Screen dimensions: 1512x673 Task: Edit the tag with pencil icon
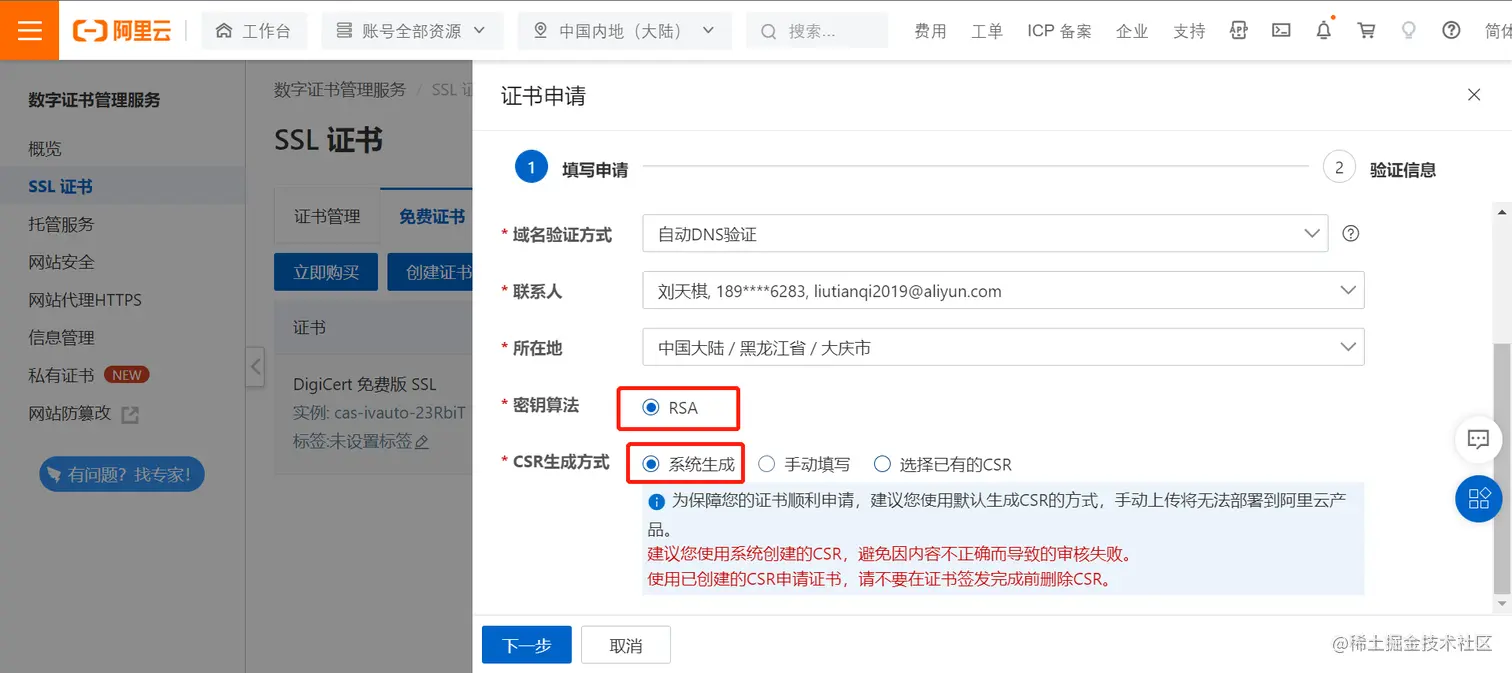tap(422, 442)
